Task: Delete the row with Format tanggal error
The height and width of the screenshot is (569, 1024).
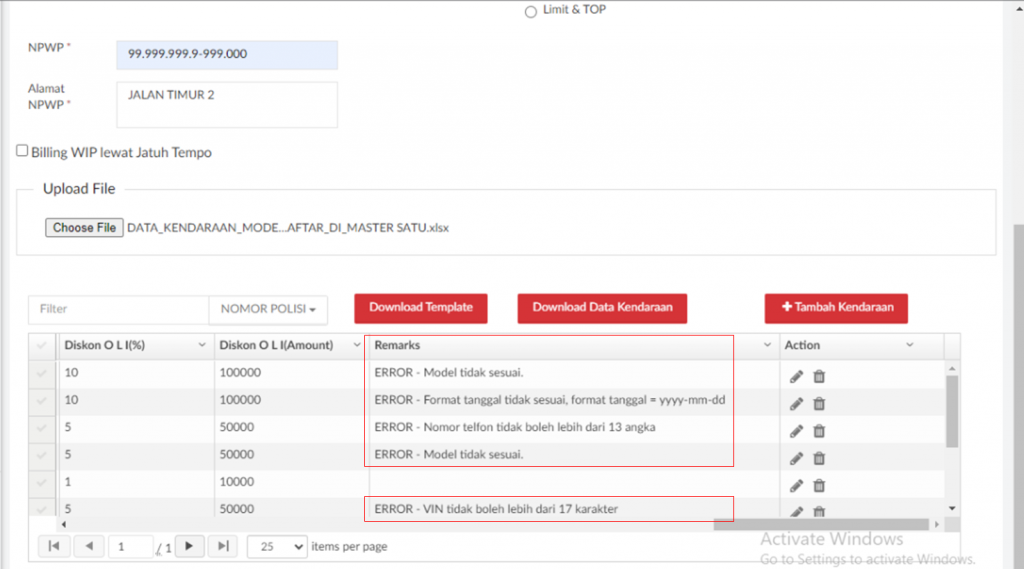Action: point(819,404)
